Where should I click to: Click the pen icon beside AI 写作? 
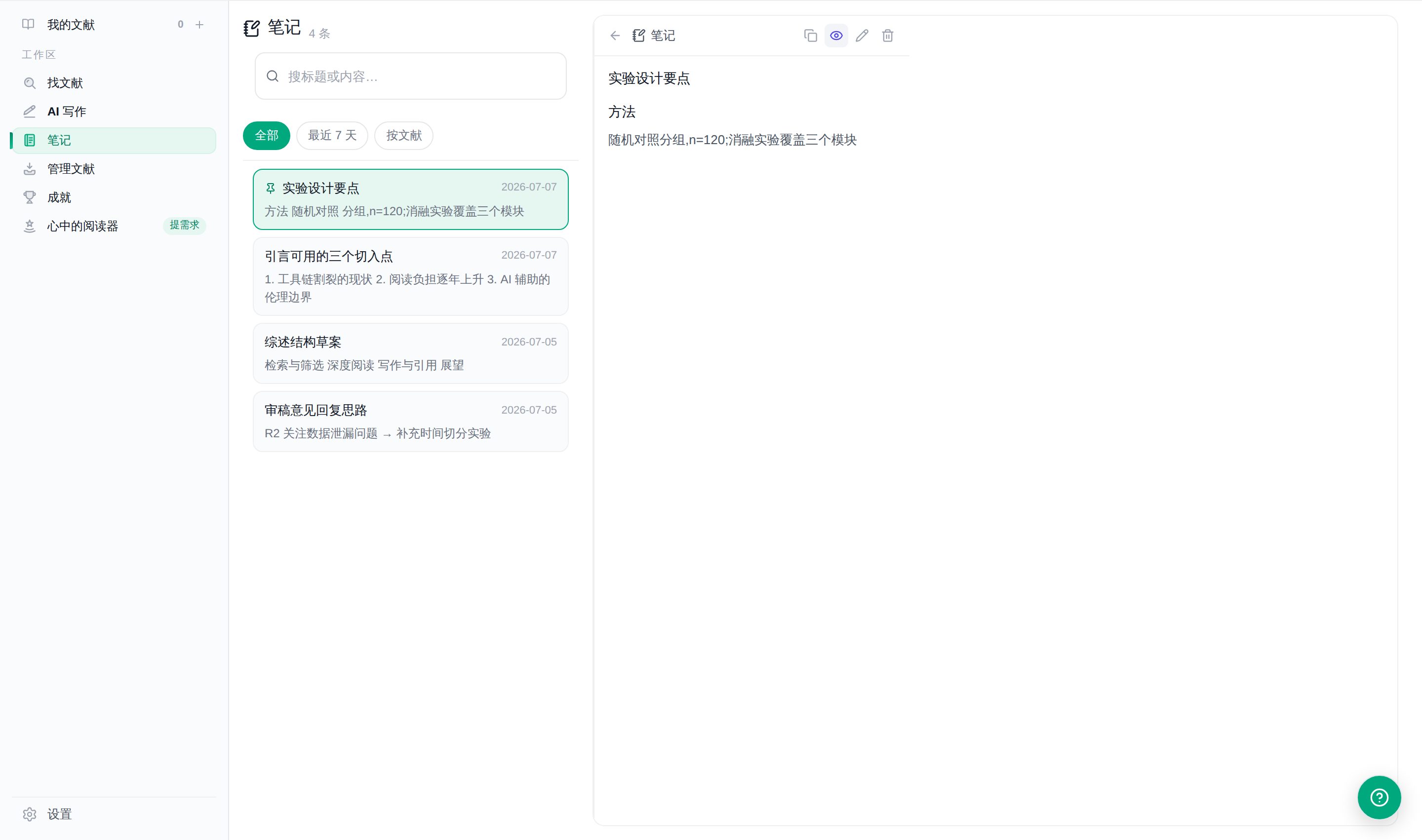(x=30, y=112)
